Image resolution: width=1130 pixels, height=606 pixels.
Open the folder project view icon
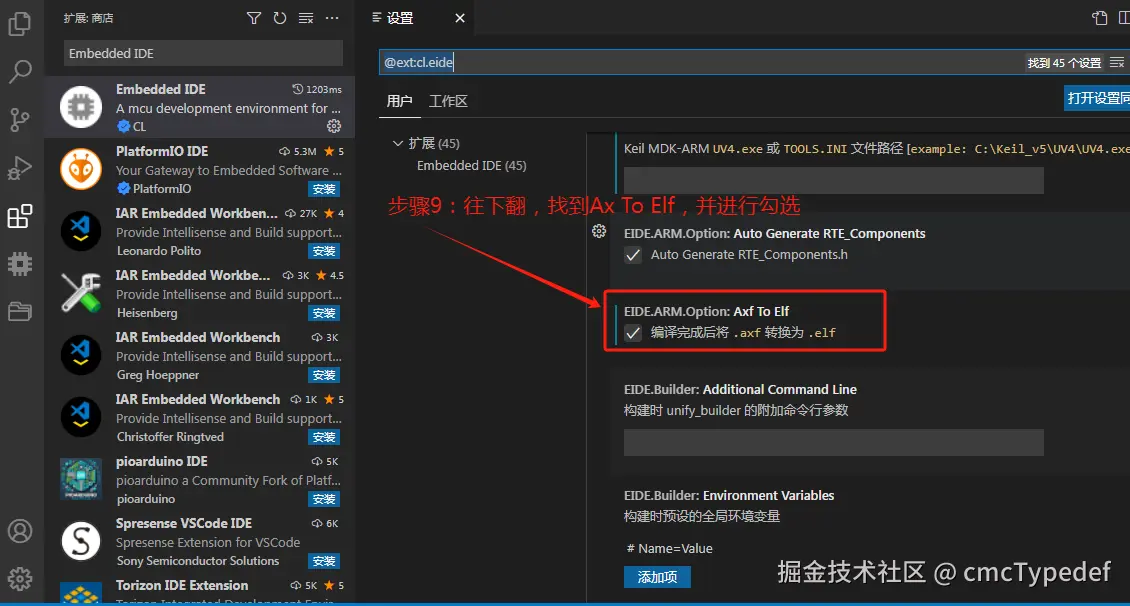pos(19,311)
